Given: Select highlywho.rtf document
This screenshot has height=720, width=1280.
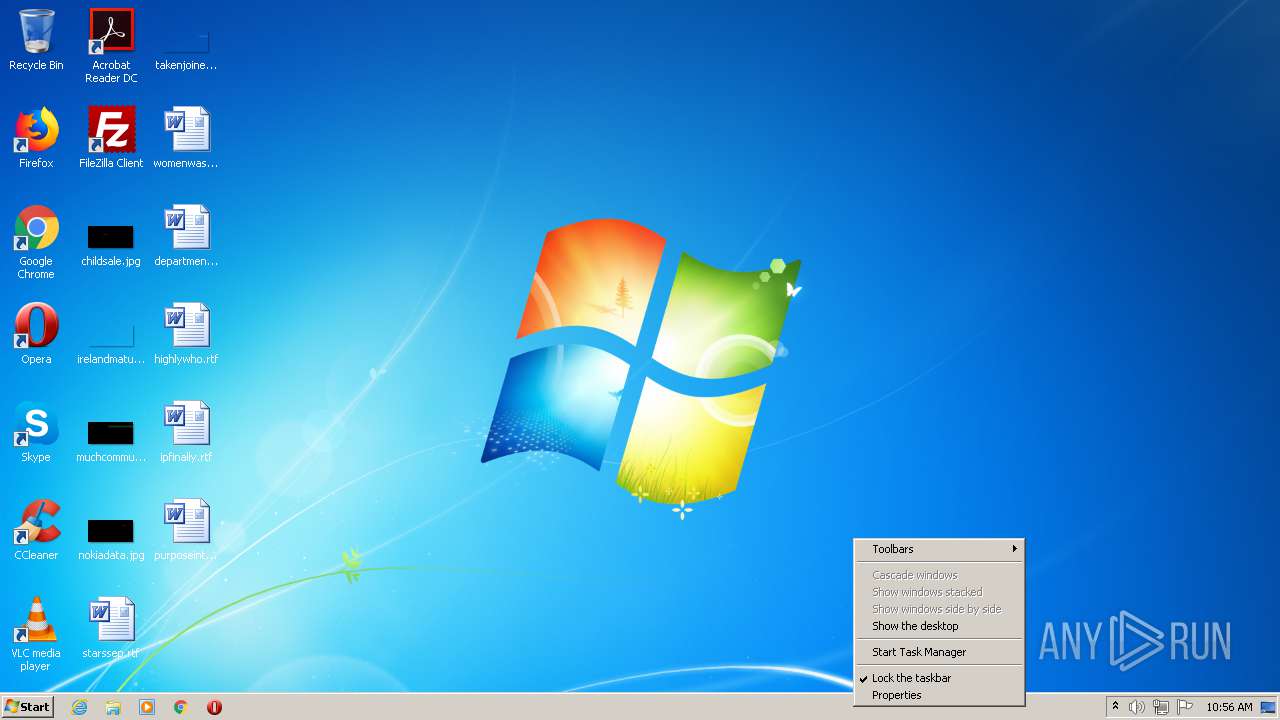Looking at the screenshot, I should [x=186, y=334].
